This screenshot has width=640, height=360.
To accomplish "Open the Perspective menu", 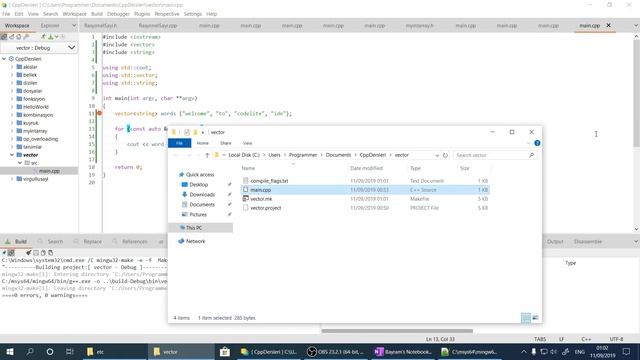I will pyautogui.click(x=167, y=14).
